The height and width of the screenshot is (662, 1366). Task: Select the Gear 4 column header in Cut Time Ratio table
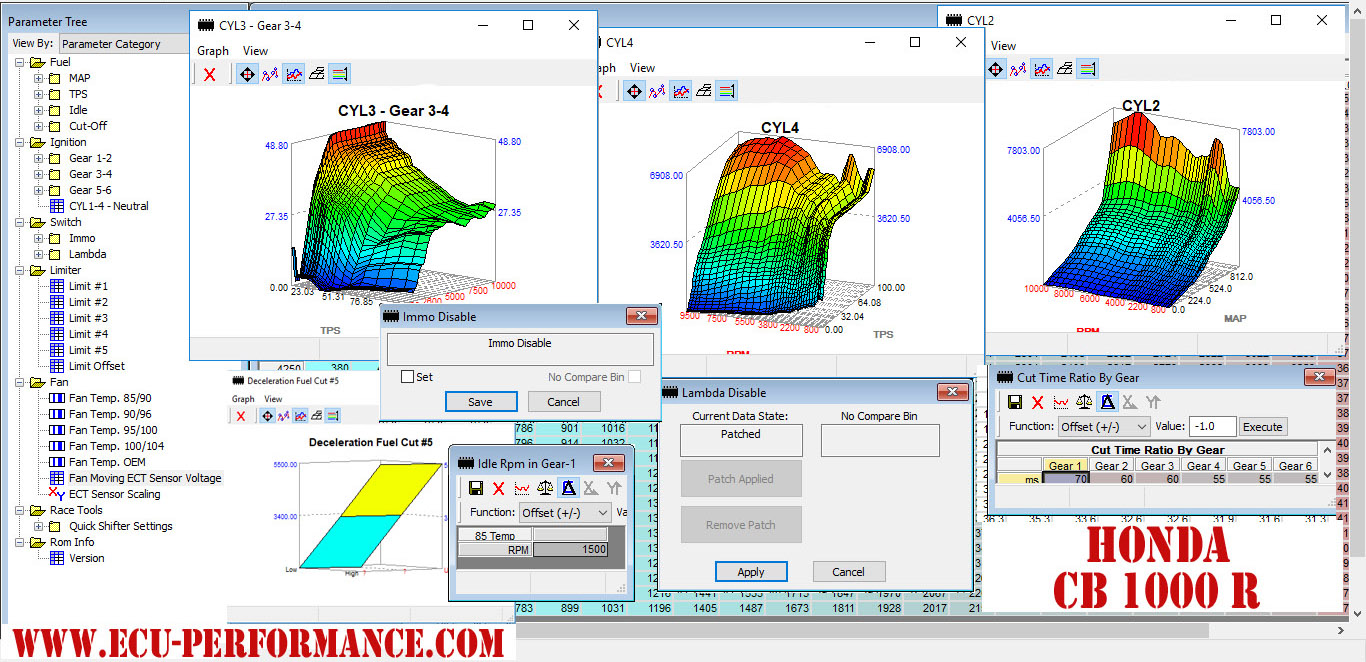1203,466
